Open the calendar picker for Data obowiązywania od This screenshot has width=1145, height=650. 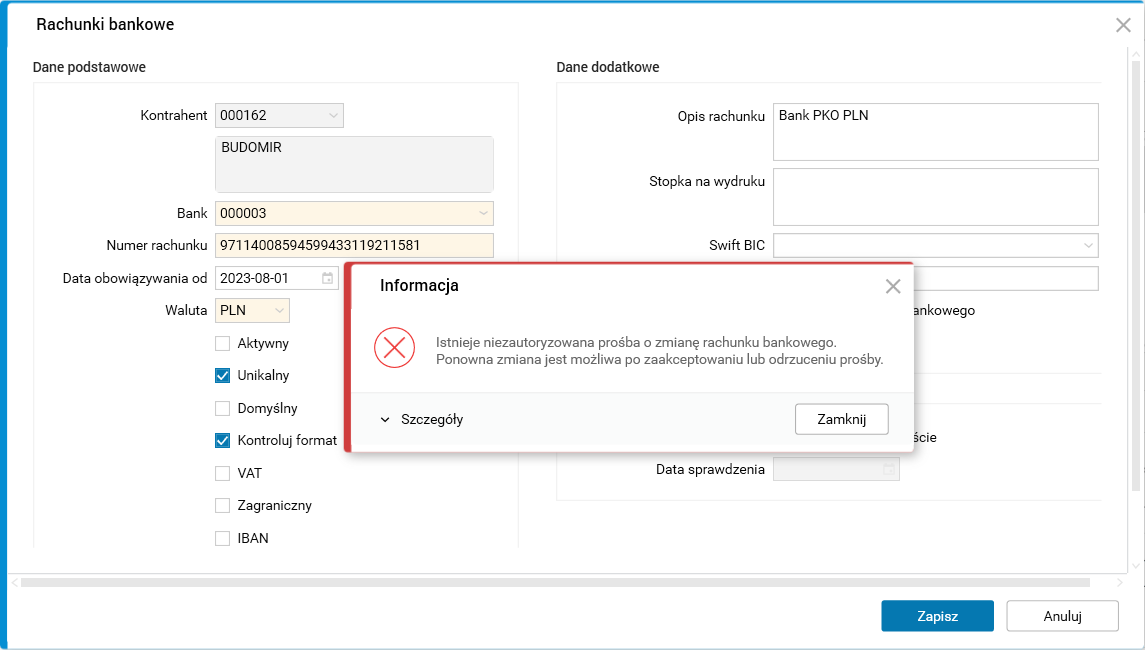[328, 278]
